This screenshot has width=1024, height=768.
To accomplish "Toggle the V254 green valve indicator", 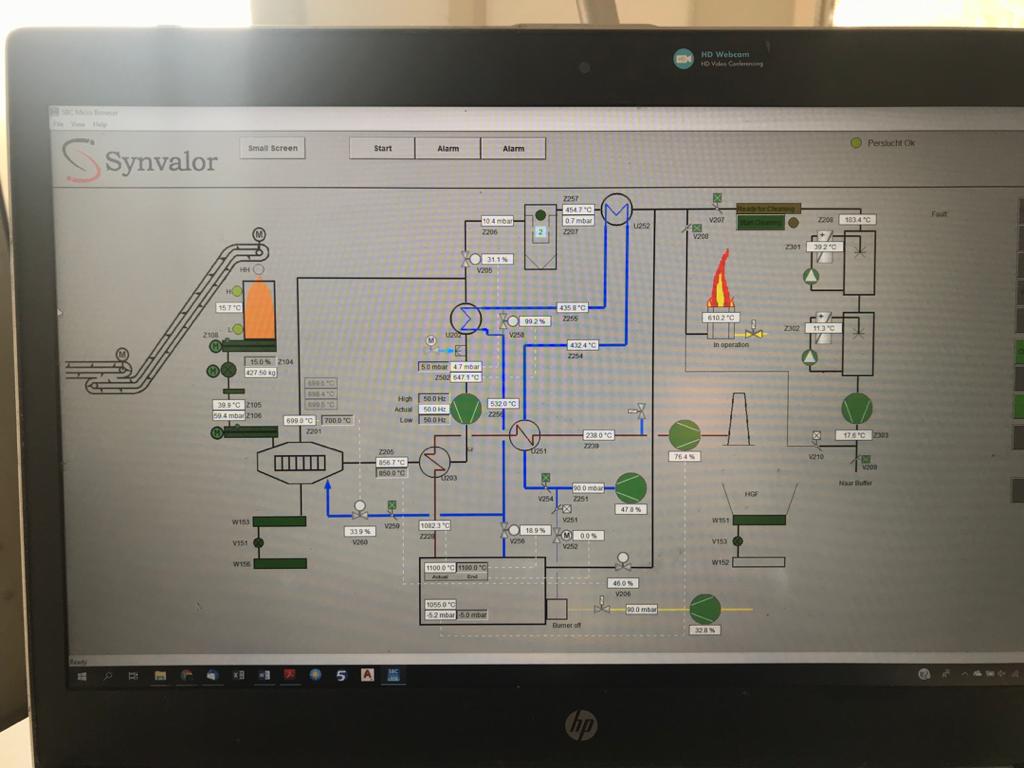I will coord(545,485).
